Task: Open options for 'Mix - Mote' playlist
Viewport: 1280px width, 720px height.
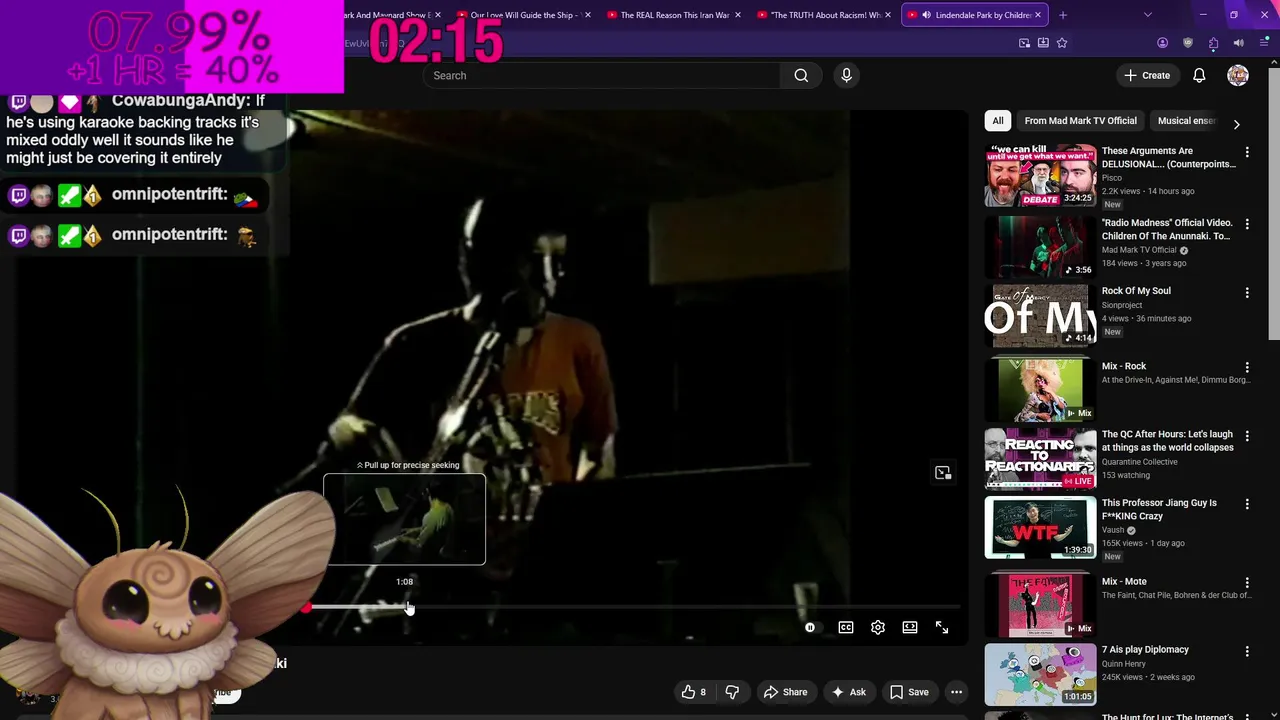Action: tap(1247, 582)
